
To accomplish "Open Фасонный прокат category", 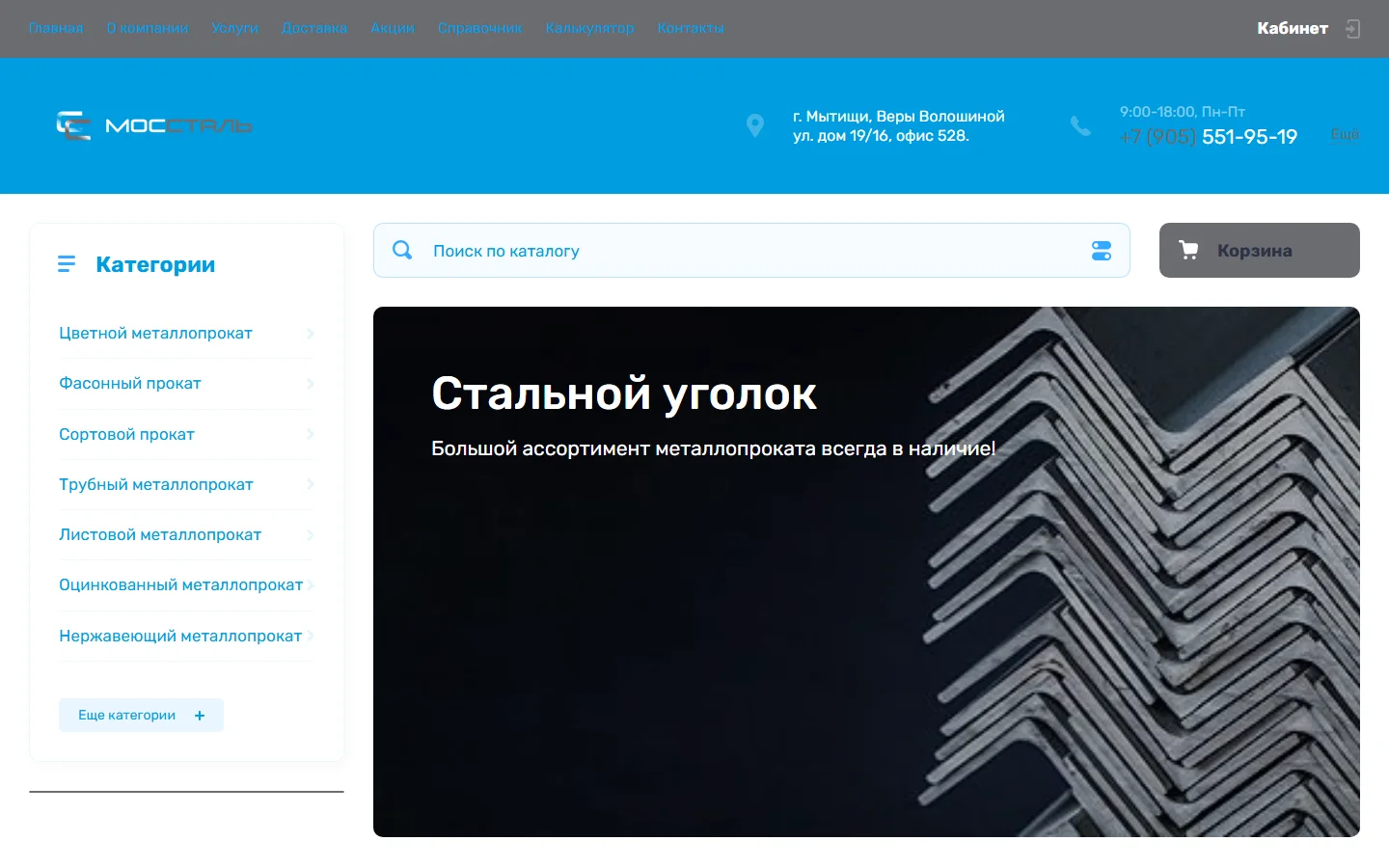I will coord(130,383).
